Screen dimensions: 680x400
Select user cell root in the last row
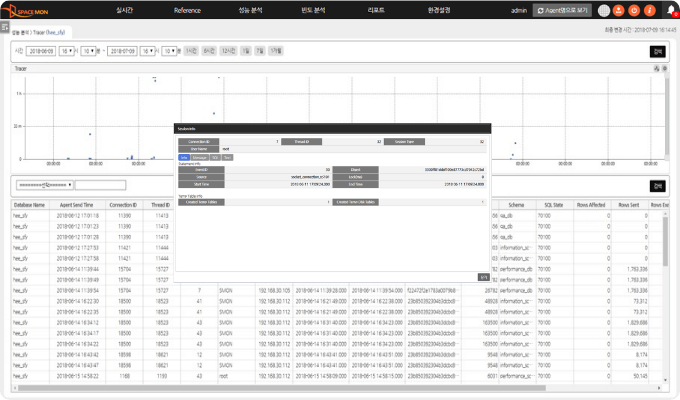pos(223,376)
